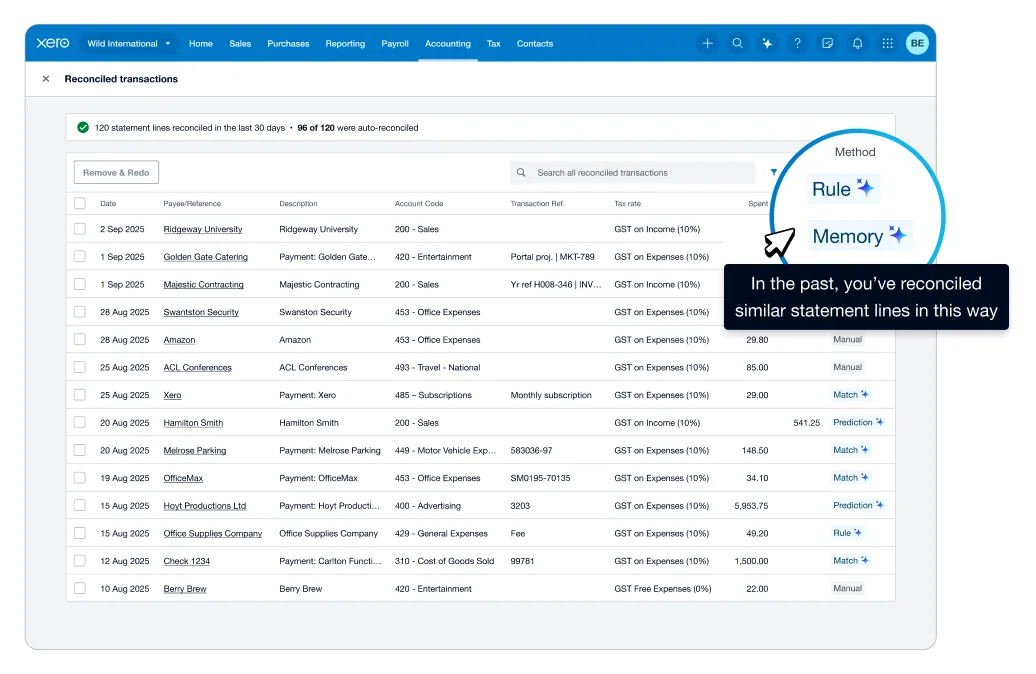Click the SM0195-70135 transaction reference
Viewport: 1036px width, 674px height.
[540, 478]
